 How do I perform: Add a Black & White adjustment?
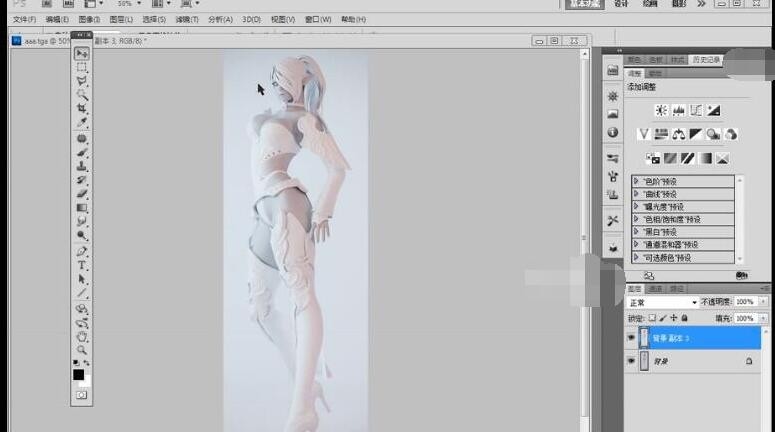(x=696, y=134)
